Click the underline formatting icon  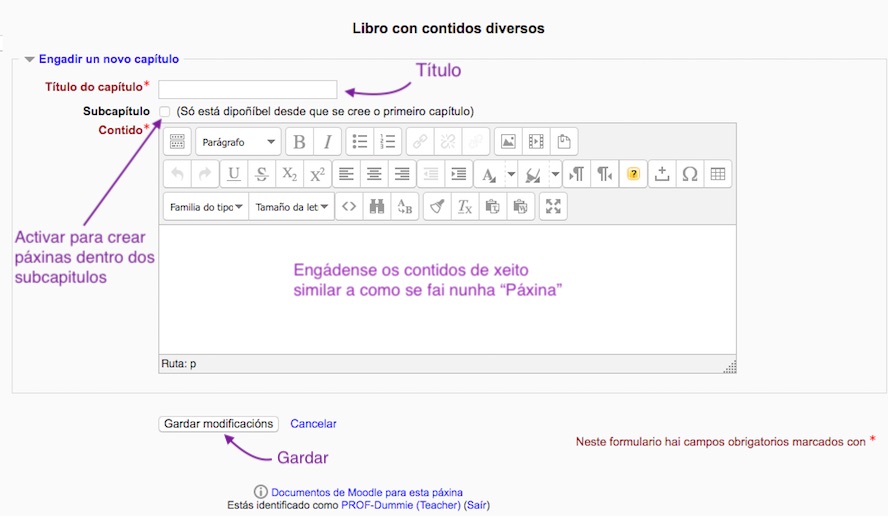[233, 174]
